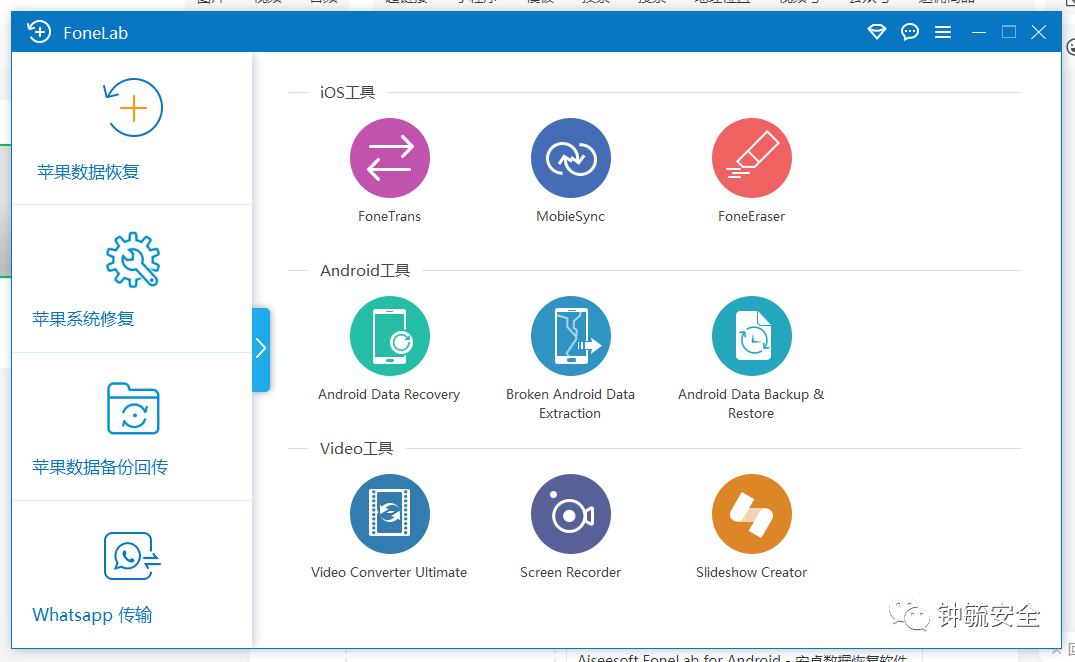Minimize the FoneLab window
The image size is (1075, 662).
pyautogui.click(x=979, y=32)
